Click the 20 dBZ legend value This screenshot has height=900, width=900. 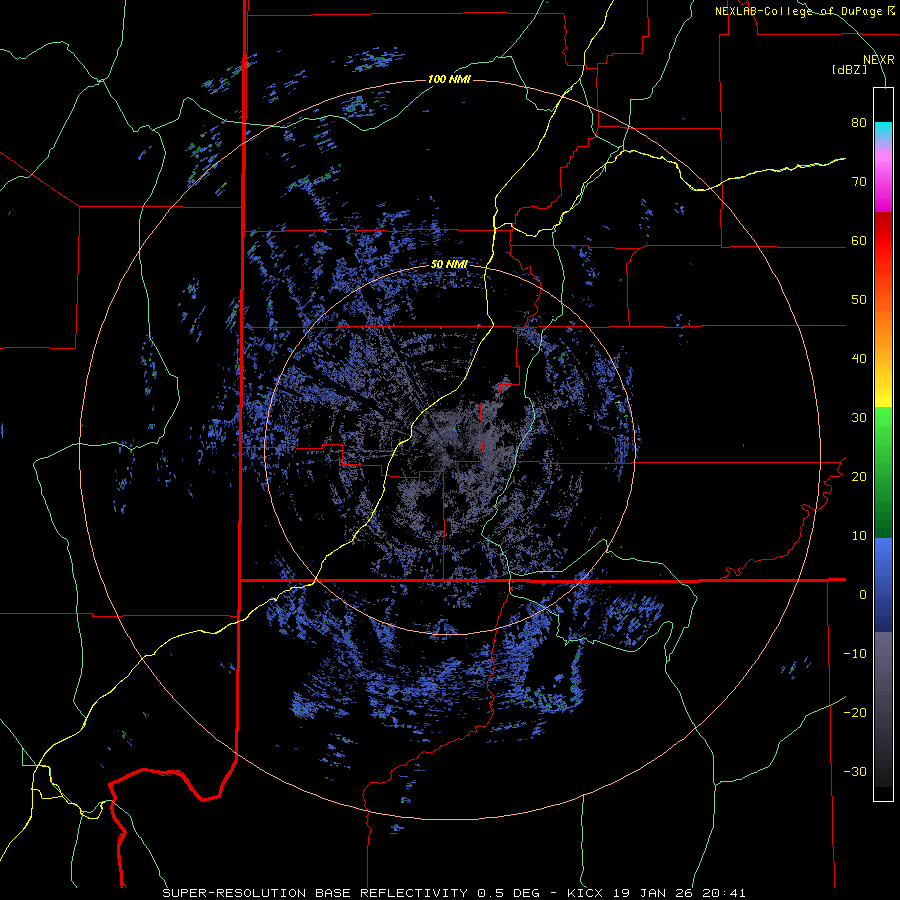pos(859,477)
